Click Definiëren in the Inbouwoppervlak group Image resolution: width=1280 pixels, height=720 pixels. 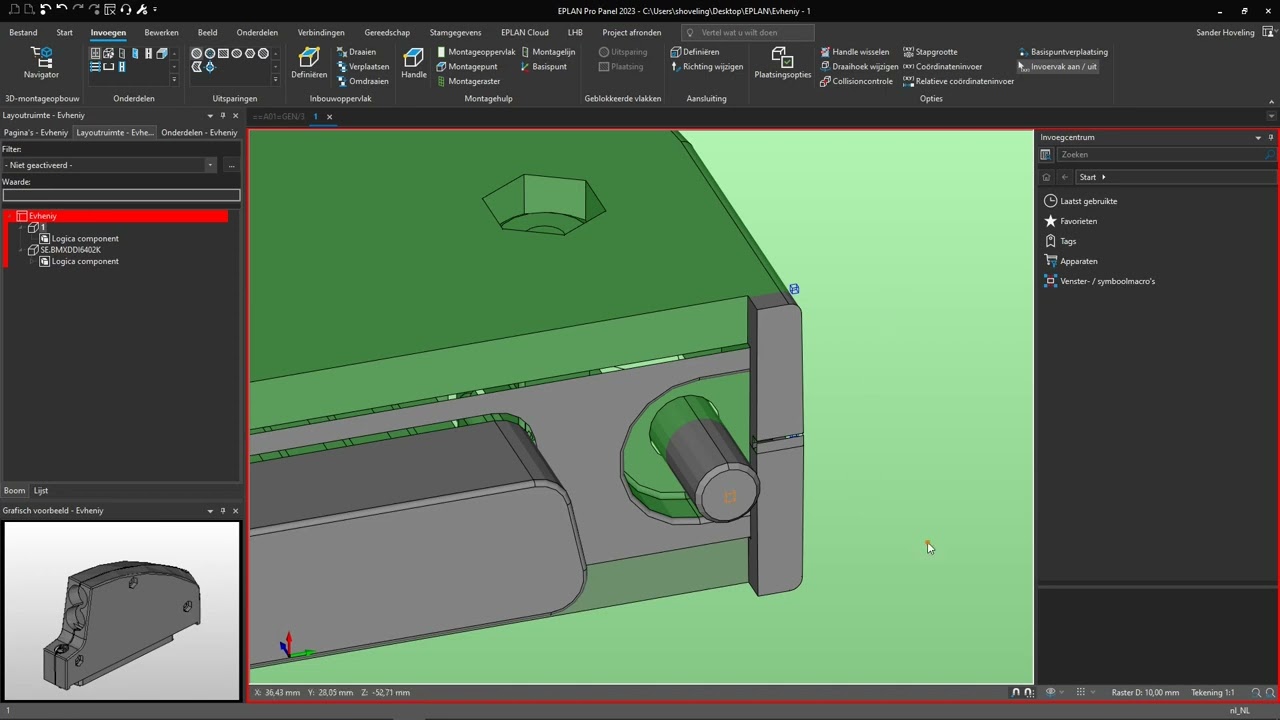(x=309, y=64)
